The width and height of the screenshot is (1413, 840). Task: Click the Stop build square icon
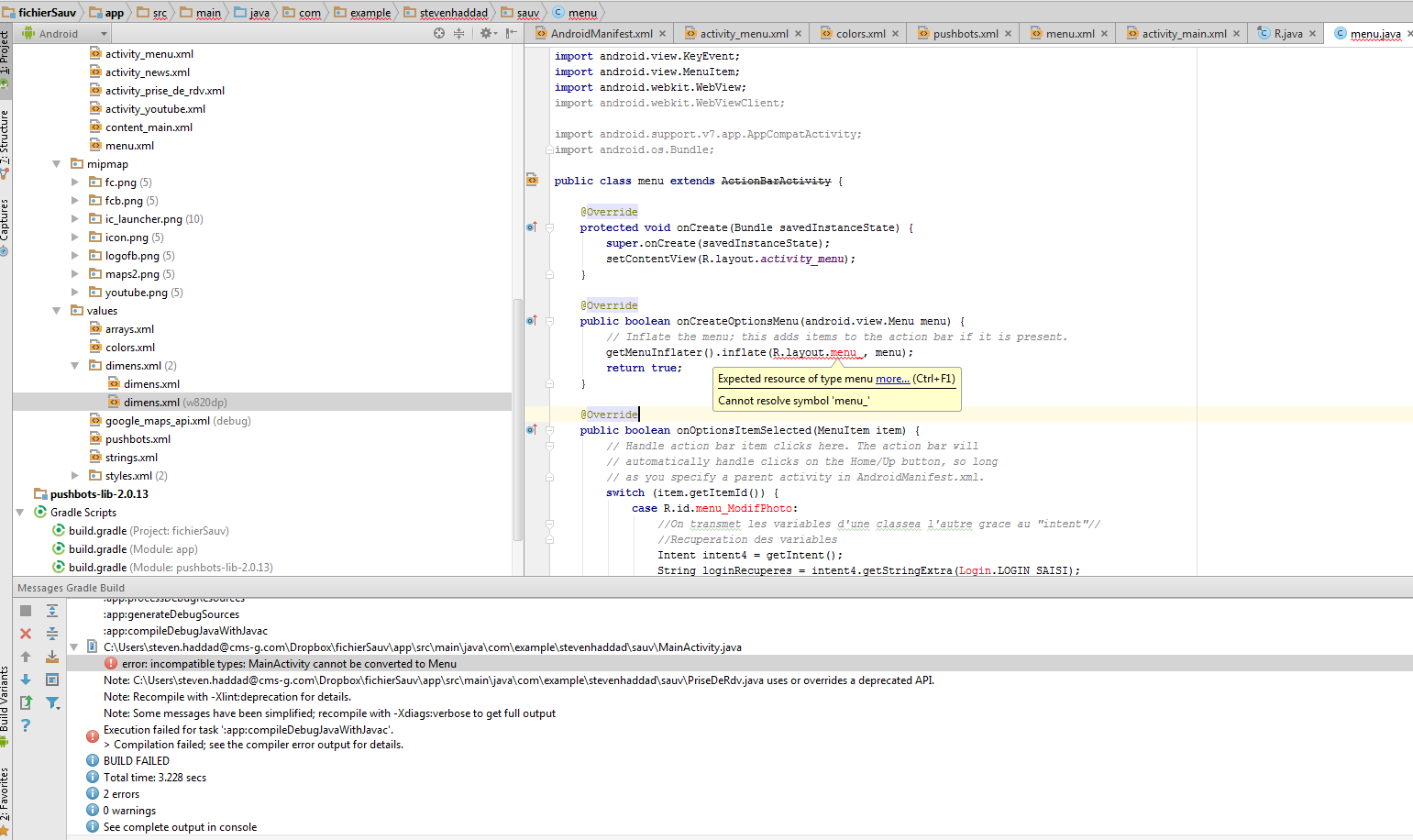tap(26, 611)
